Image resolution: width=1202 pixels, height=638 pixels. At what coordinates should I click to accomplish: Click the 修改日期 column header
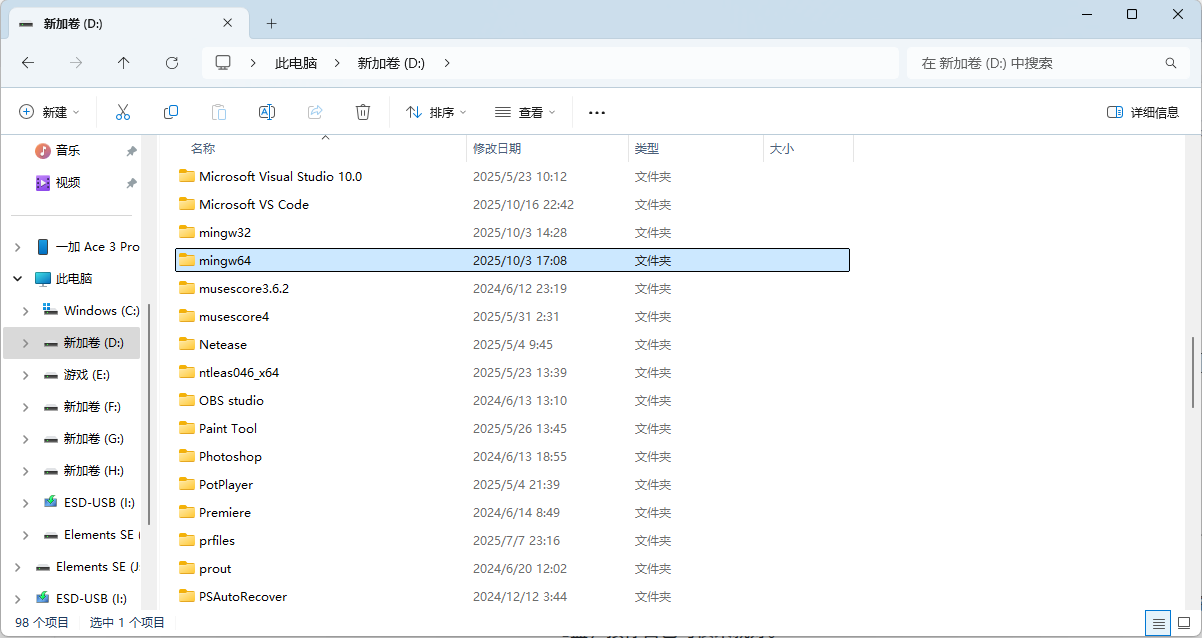coord(497,148)
